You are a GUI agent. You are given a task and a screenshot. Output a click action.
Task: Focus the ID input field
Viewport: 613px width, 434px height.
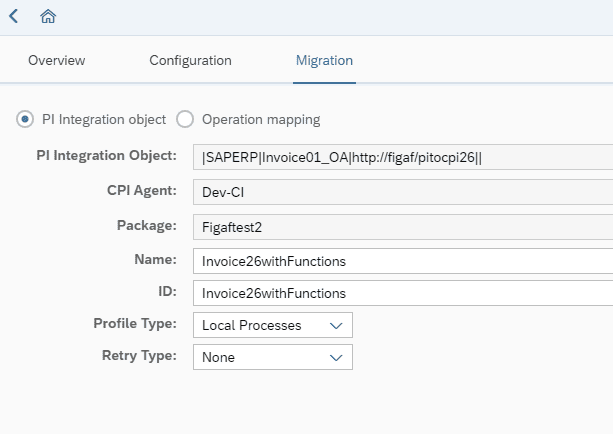(x=403, y=293)
